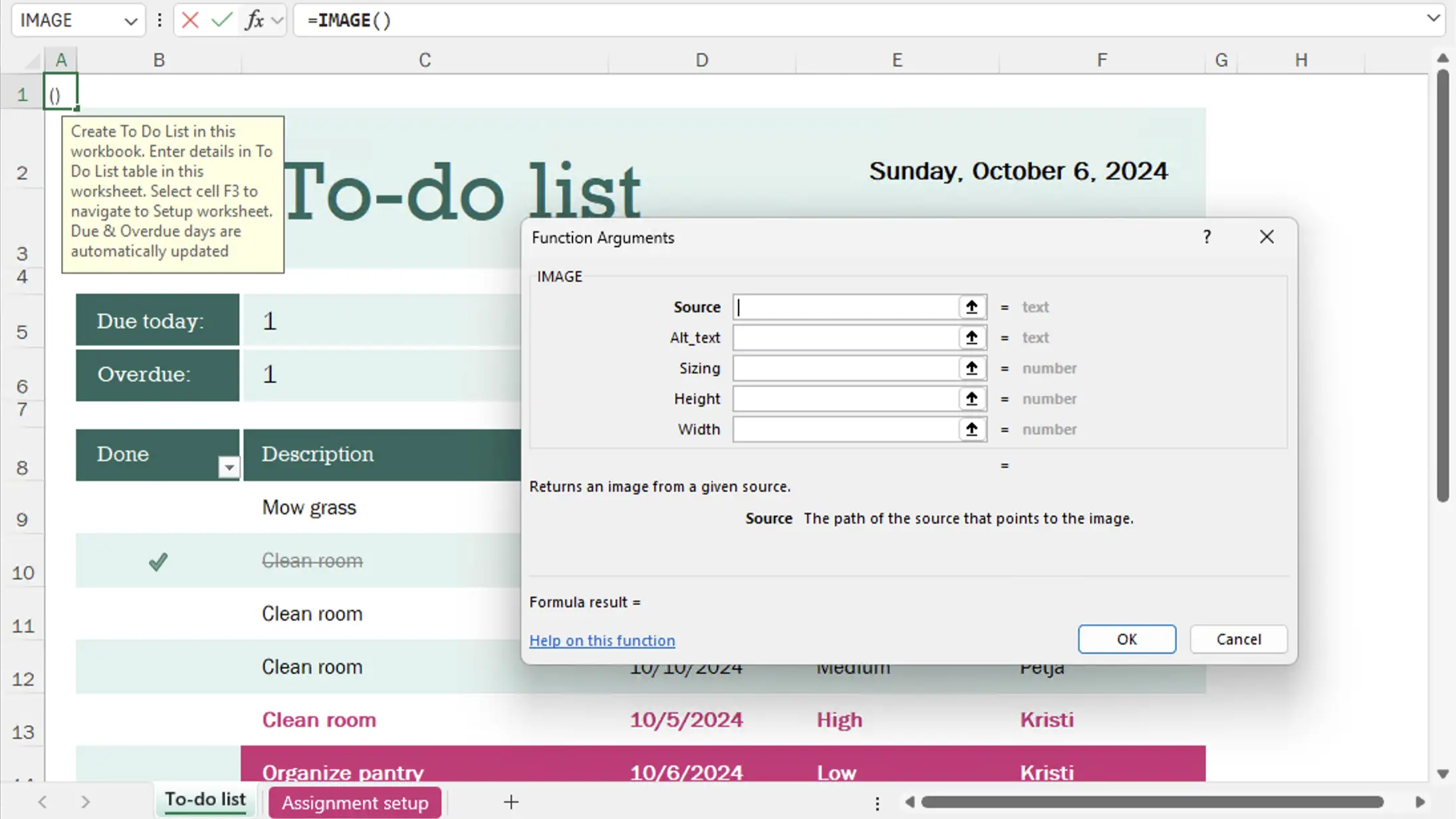Image resolution: width=1456 pixels, height=819 pixels.
Task: Open Insert Function fx button
Action: click(x=255, y=20)
